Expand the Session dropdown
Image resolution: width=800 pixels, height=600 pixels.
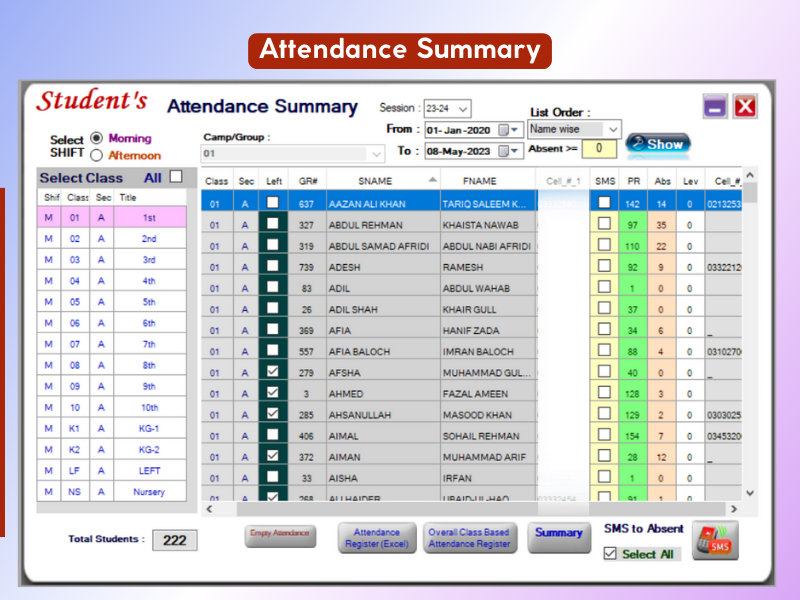tap(463, 109)
